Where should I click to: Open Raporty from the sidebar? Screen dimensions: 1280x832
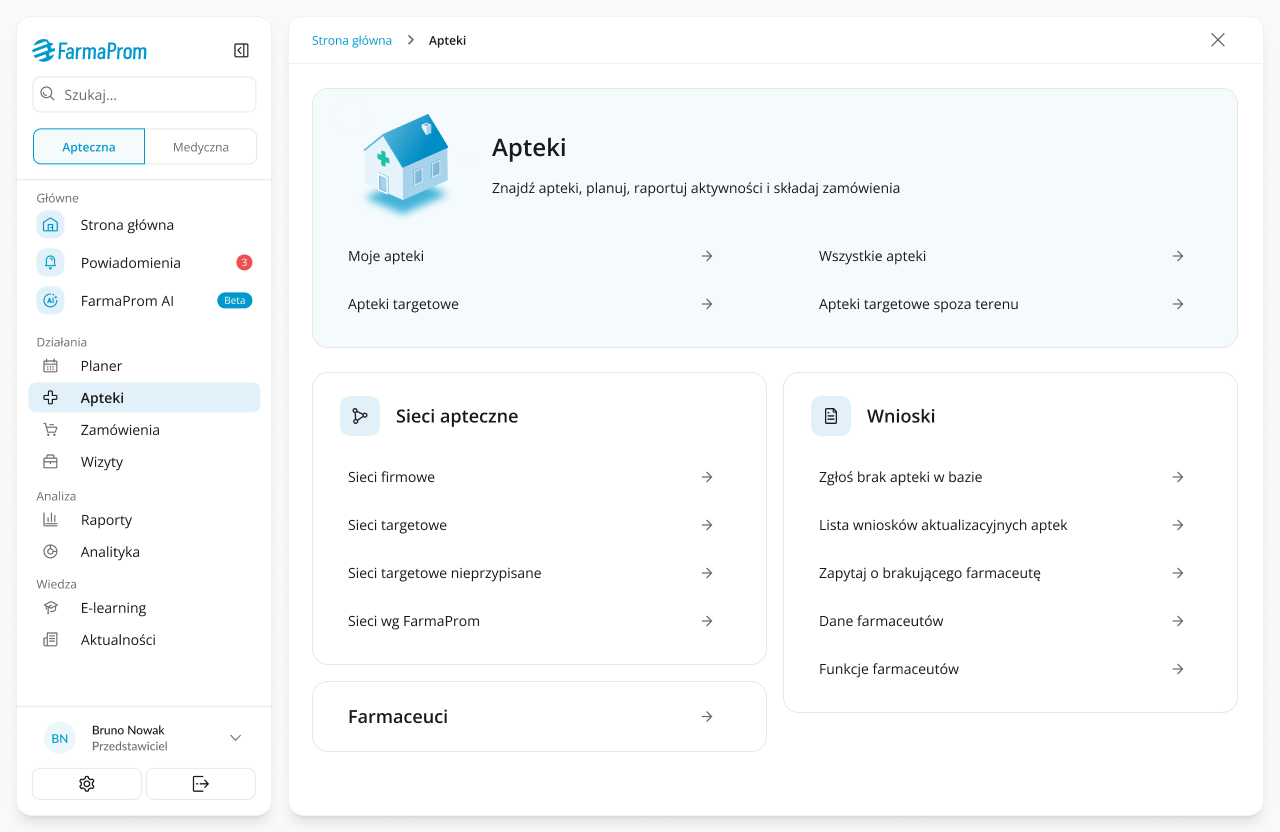(144, 520)
